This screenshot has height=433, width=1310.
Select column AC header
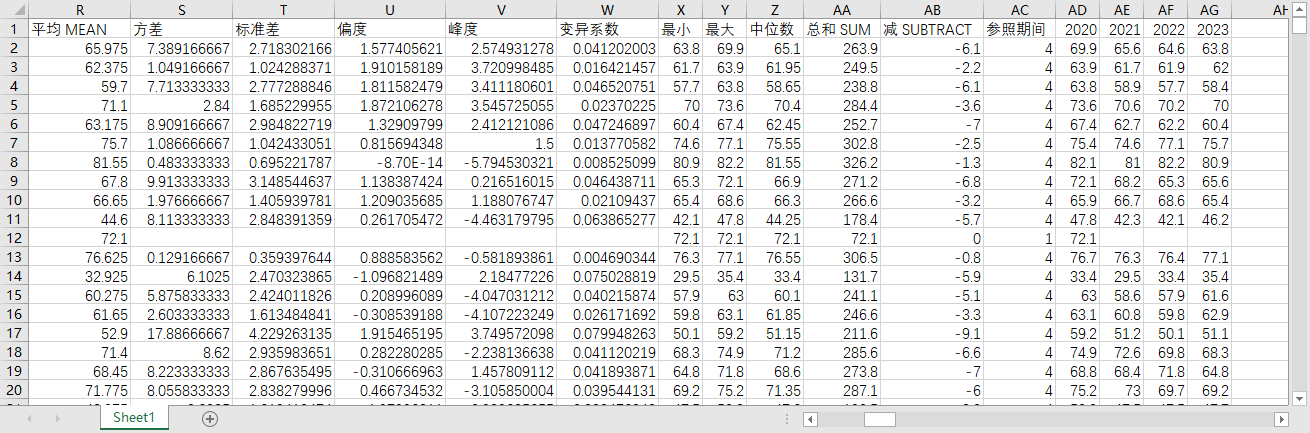(x=1019, y=9)
